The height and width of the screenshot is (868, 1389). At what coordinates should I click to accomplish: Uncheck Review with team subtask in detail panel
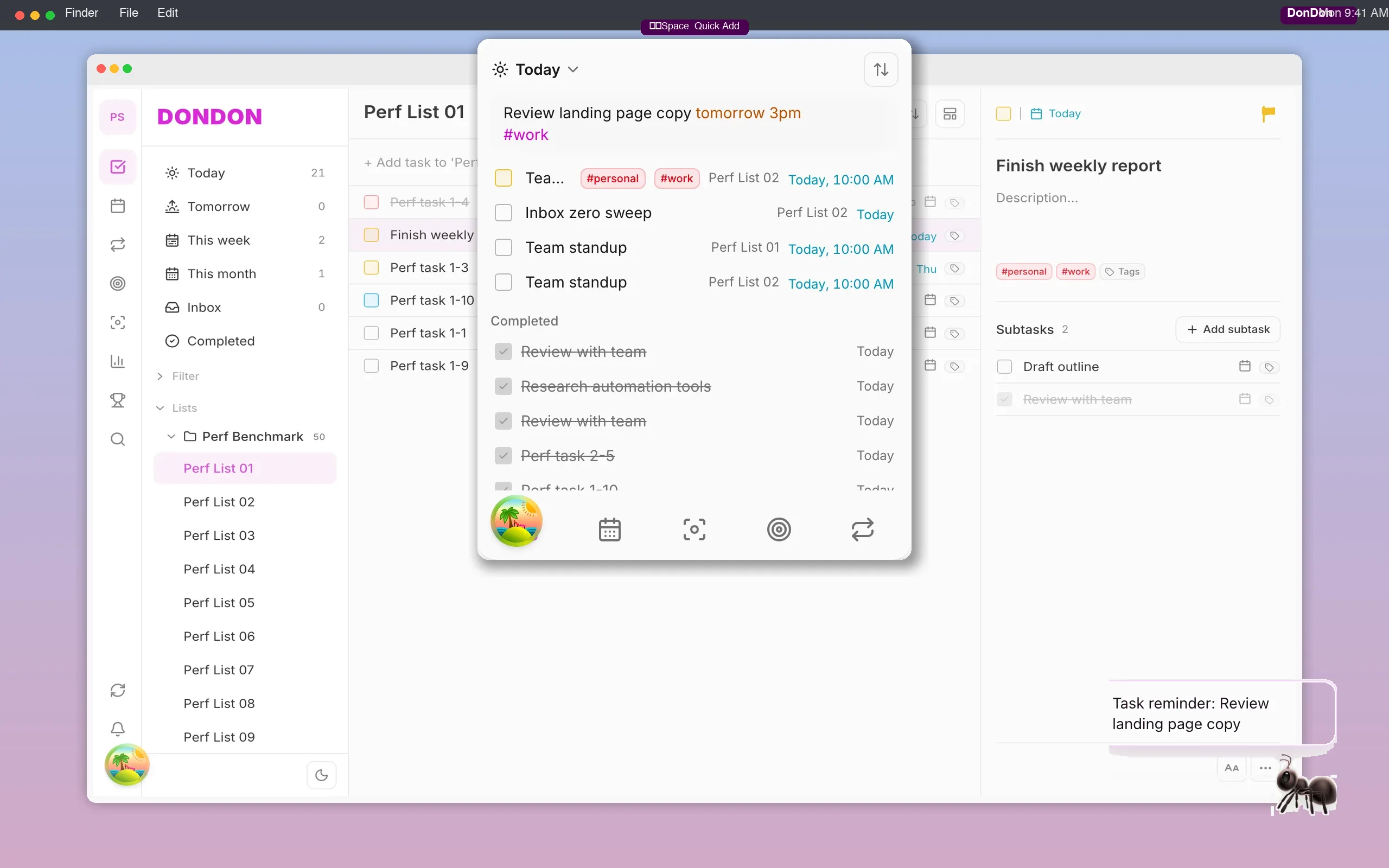(1004, 400)
